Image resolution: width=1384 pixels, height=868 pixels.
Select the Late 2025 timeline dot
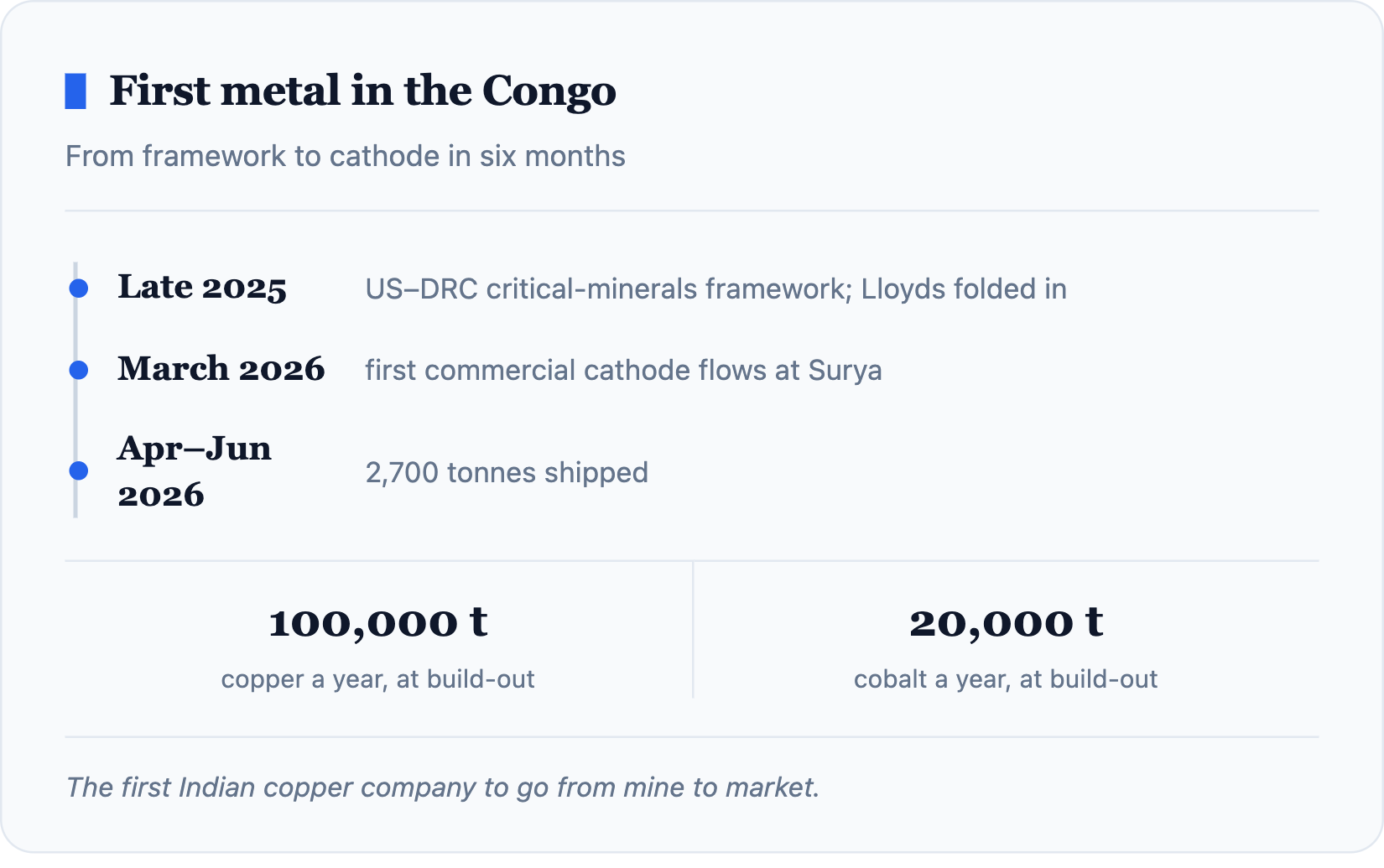(79, 288)
